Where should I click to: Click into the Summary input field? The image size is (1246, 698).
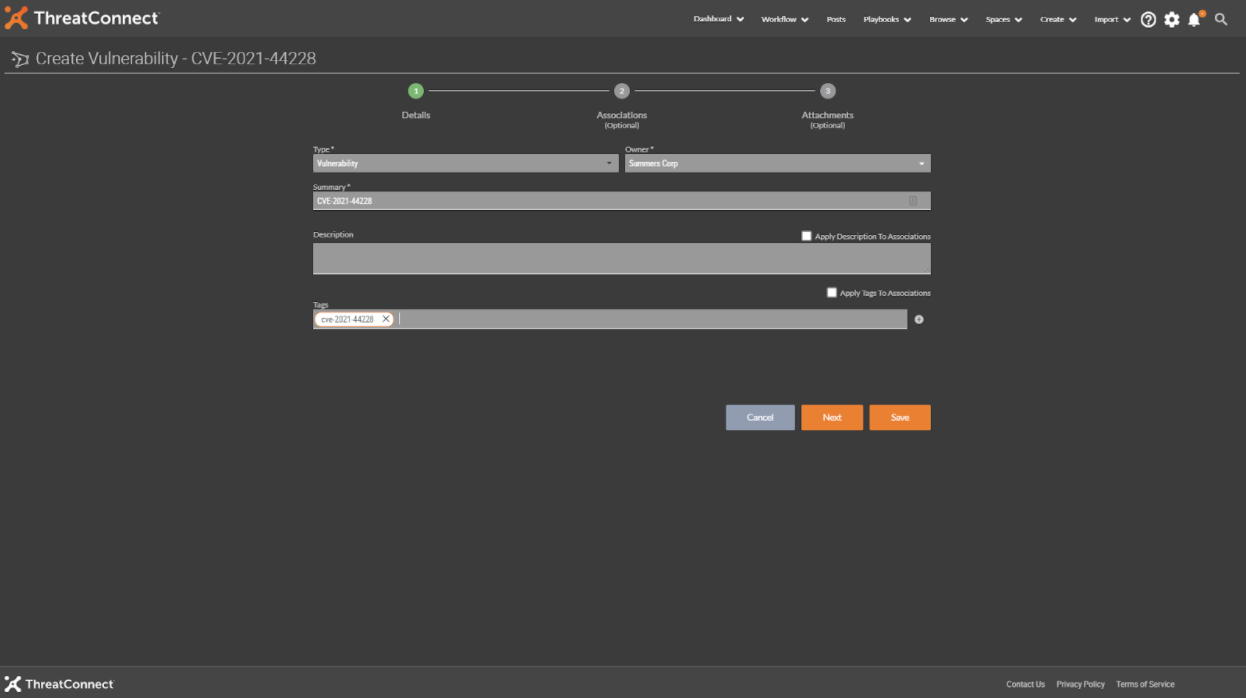(622, 201)
